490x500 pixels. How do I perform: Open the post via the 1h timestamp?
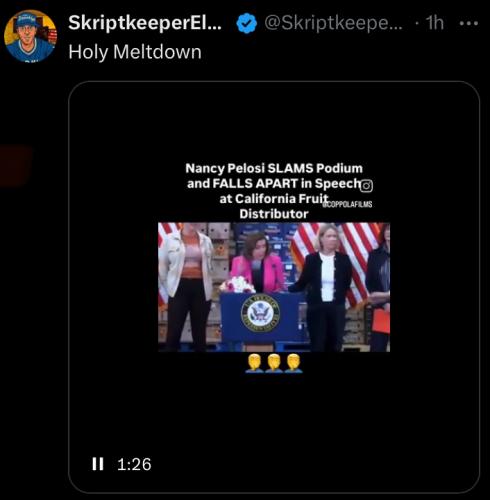(x=435, y=23)
